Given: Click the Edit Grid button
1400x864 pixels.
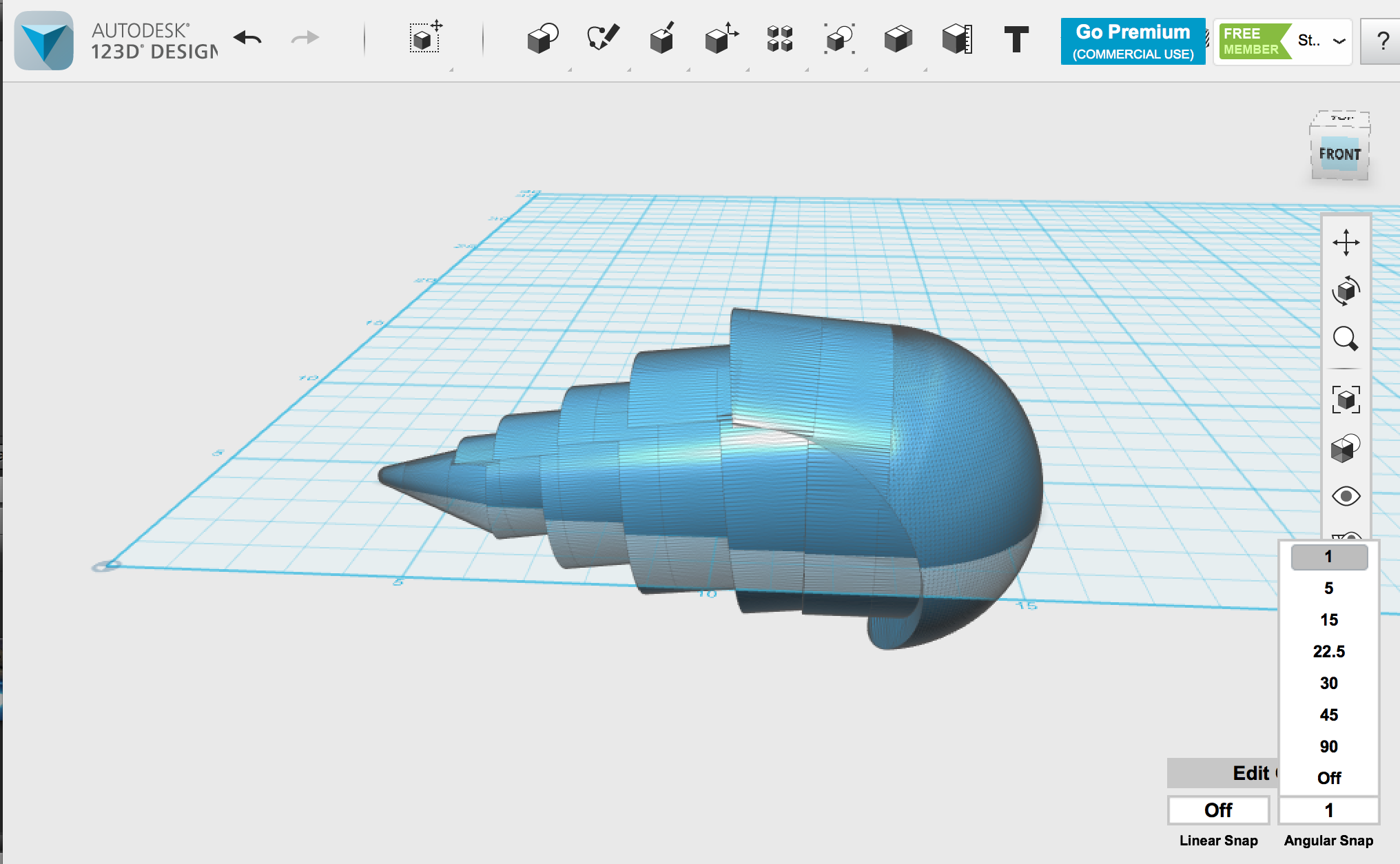Looking at the screenshot, I should [x=1223, y=773].
